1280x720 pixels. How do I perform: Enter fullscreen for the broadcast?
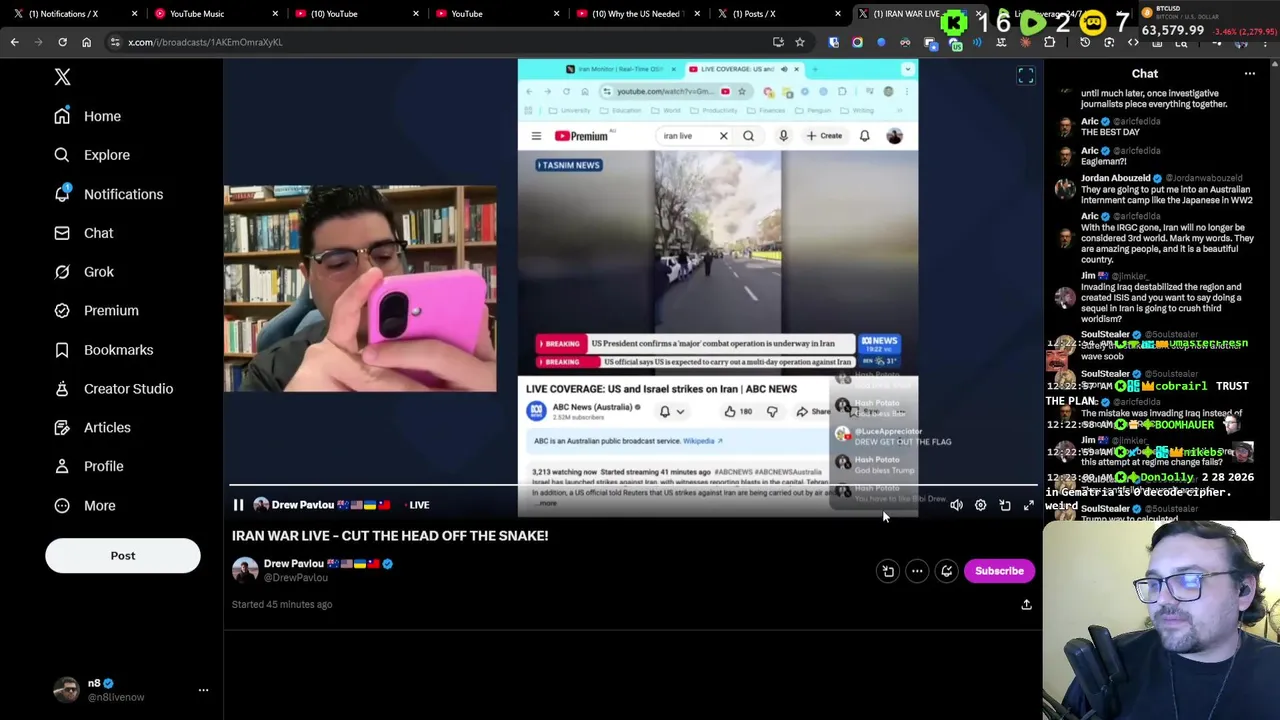[x=1029, y=505]
